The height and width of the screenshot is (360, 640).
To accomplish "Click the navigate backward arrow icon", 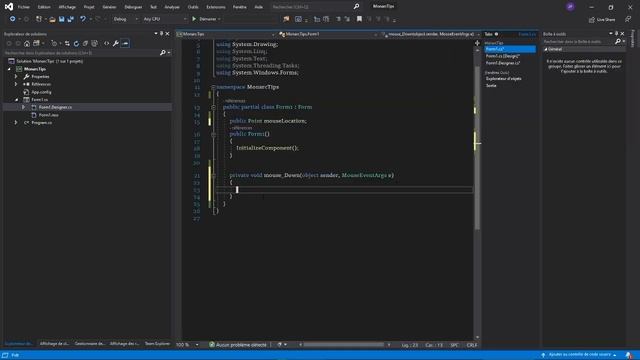I will click(12, 19).
